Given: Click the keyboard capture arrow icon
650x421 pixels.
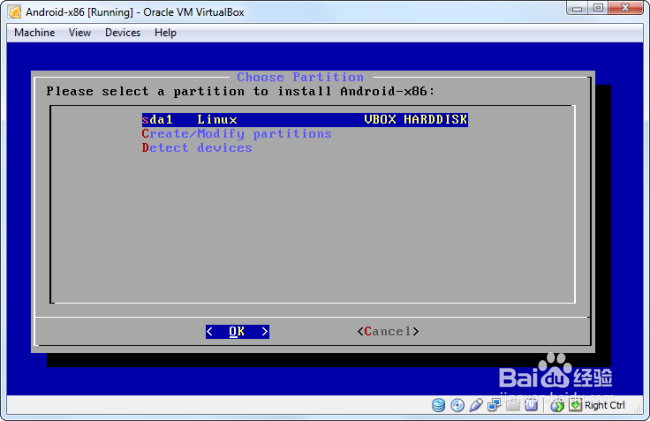Looking at the screenshot, I should click(575, 405).
